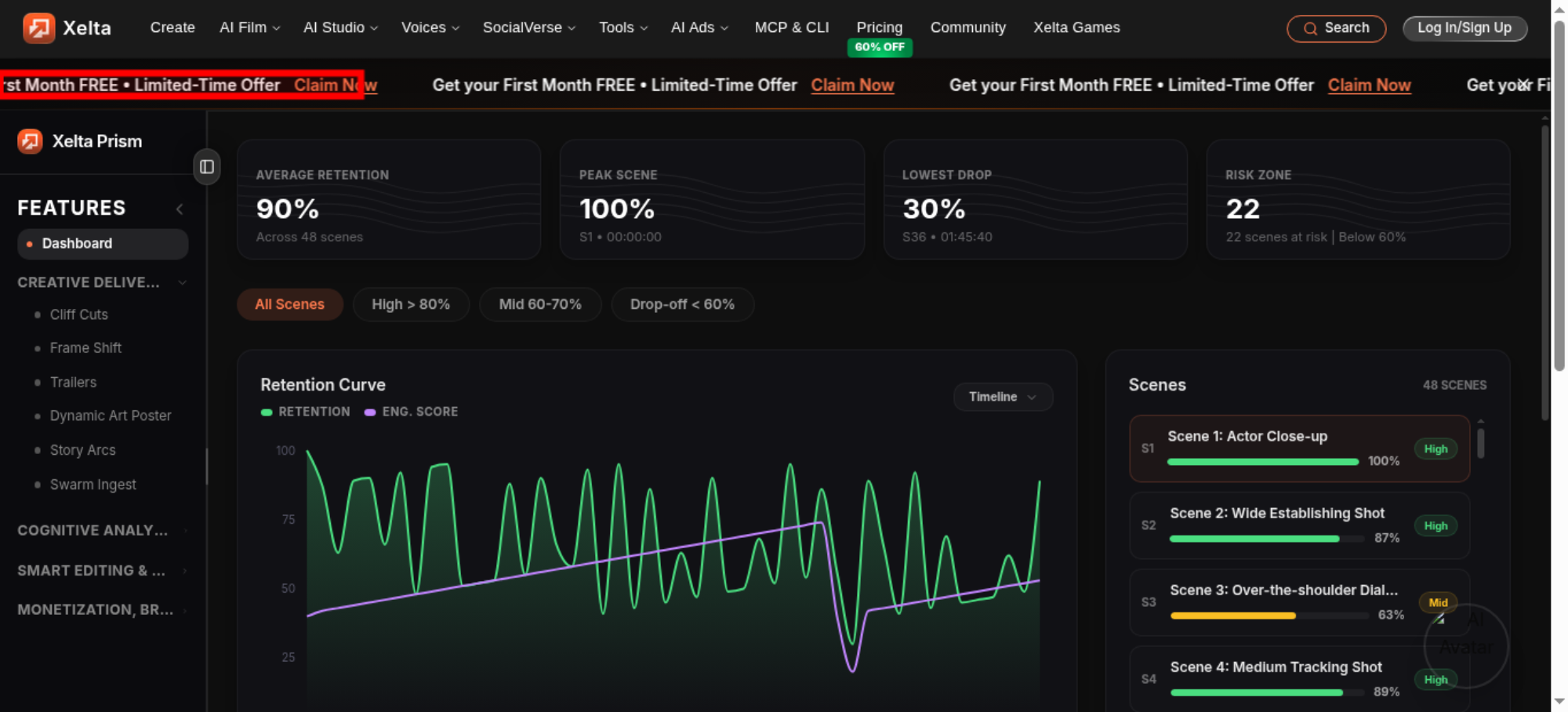Toggle the sidebar collapse panel icon
This screenshot has width=1568, height=712.
[207, 167]
